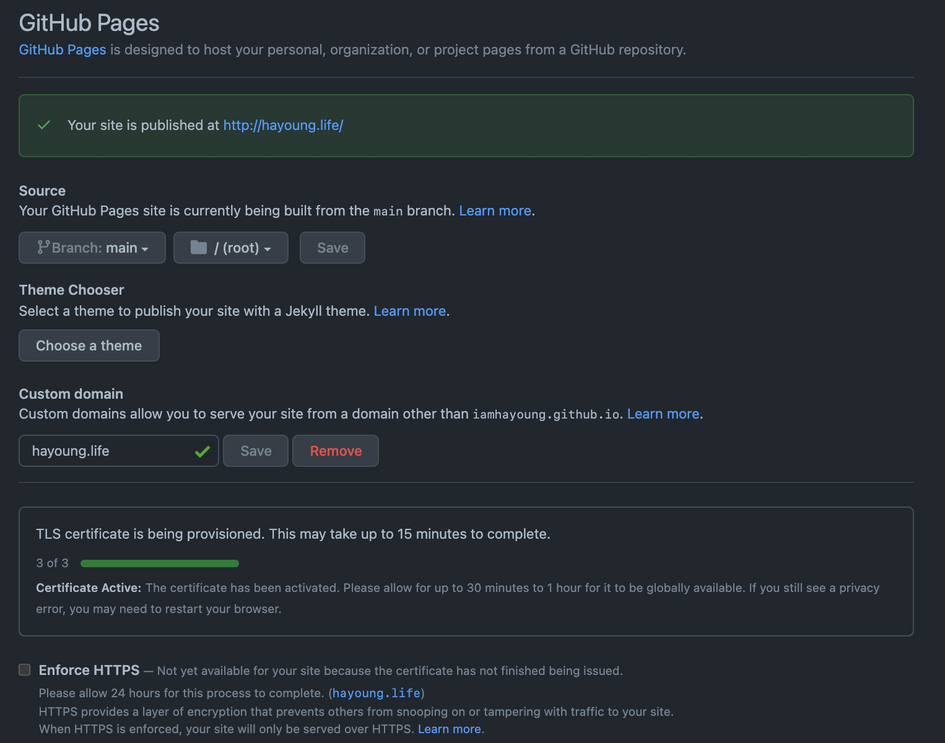The width and height of the screenshot is (945, 743).
Task: Save the custom domain setting
Action: coord(255,450)
